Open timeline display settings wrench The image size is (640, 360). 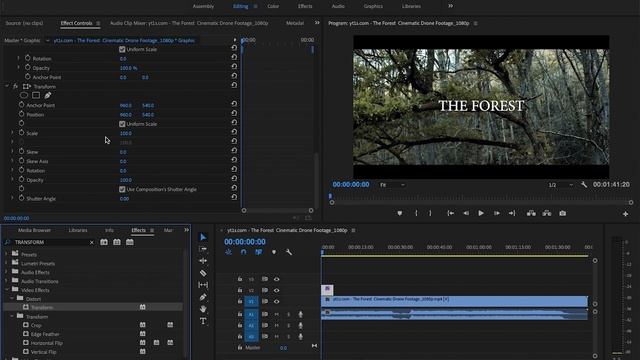coord(289,252)
